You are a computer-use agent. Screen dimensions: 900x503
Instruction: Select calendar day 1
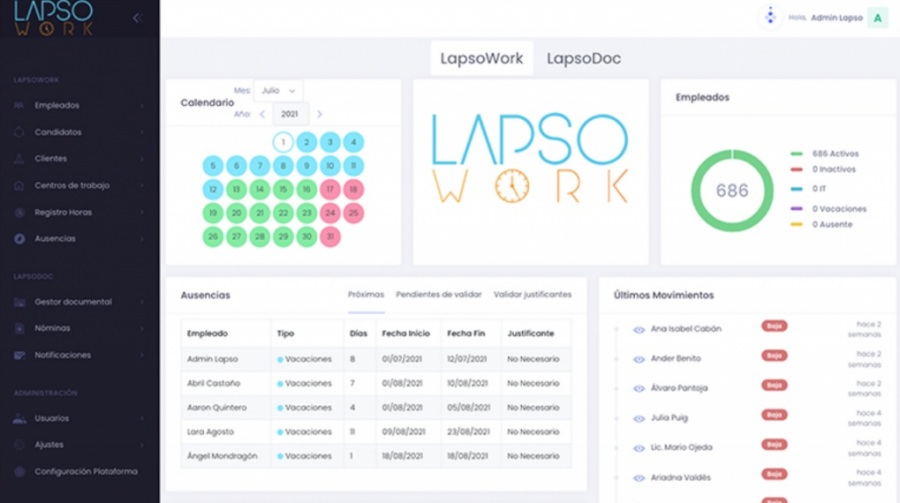(283, 142)
